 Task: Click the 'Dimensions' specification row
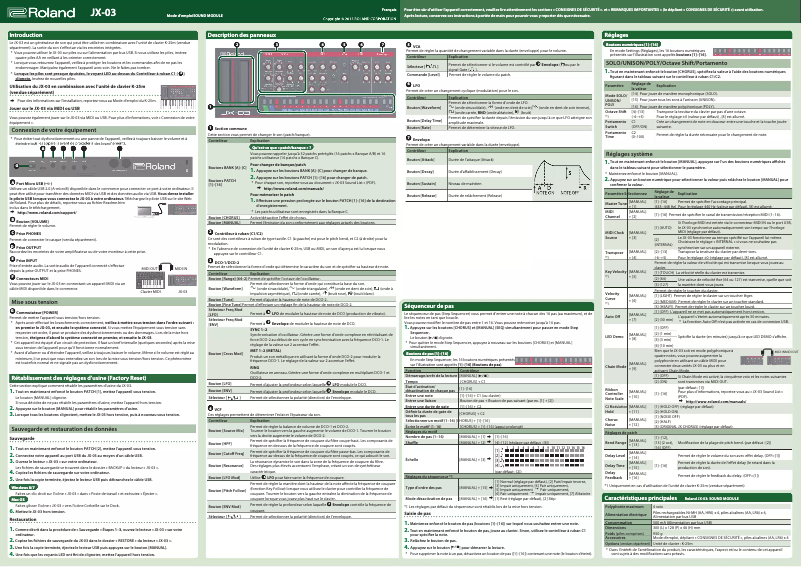(698, 527)
